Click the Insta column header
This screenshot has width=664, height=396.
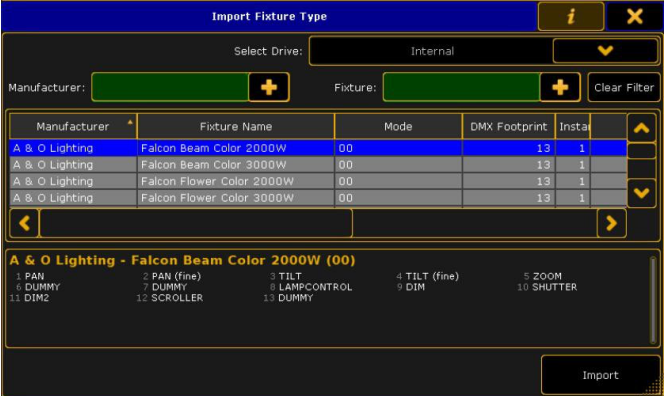pyautogui.click(x=573, y=126)
